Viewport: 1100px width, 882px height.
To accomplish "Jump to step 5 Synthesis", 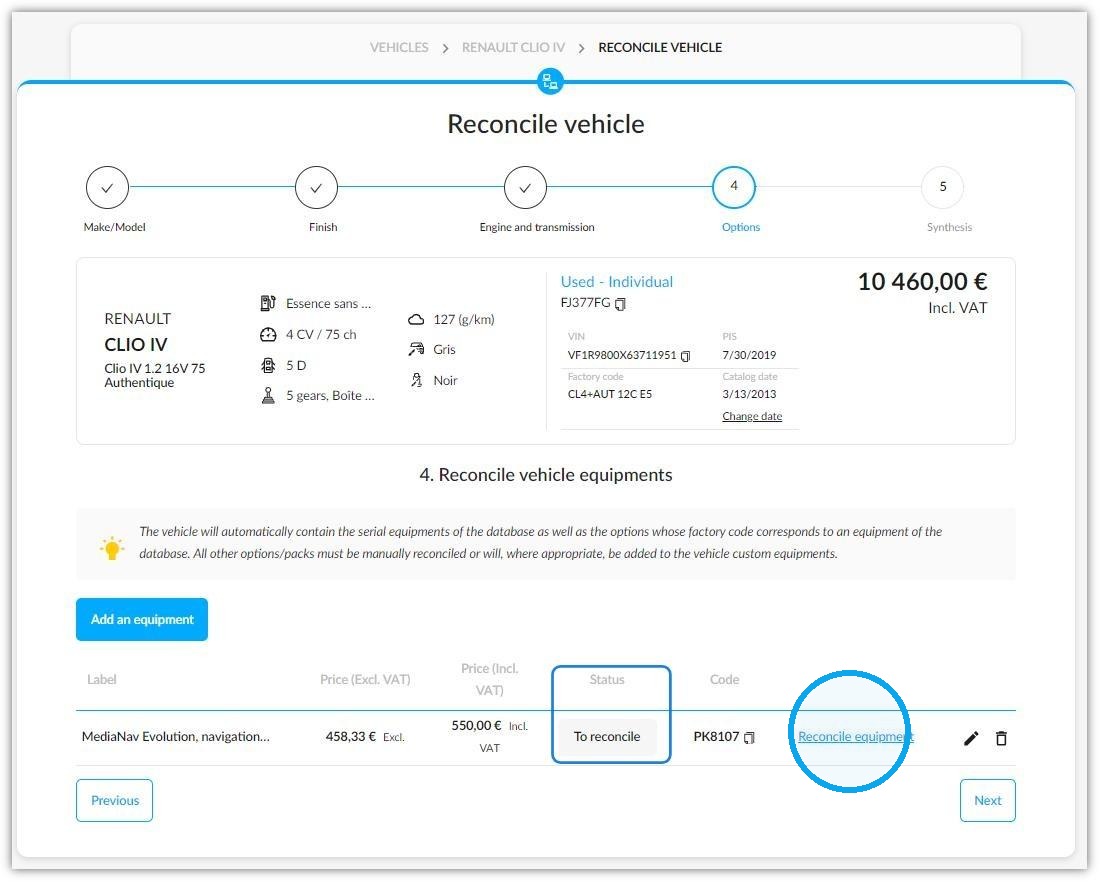I will click(x=943, y=187).
